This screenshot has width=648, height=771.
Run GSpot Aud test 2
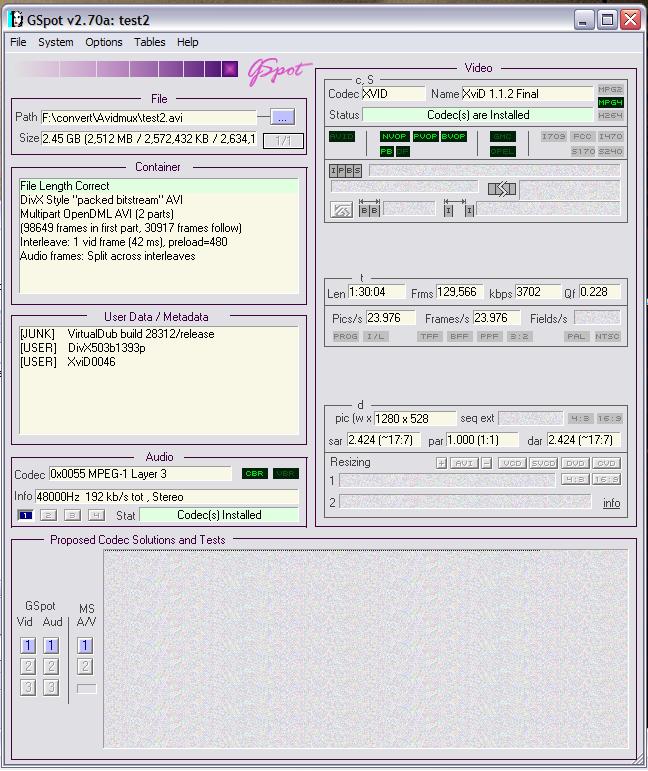click(51, 666)
